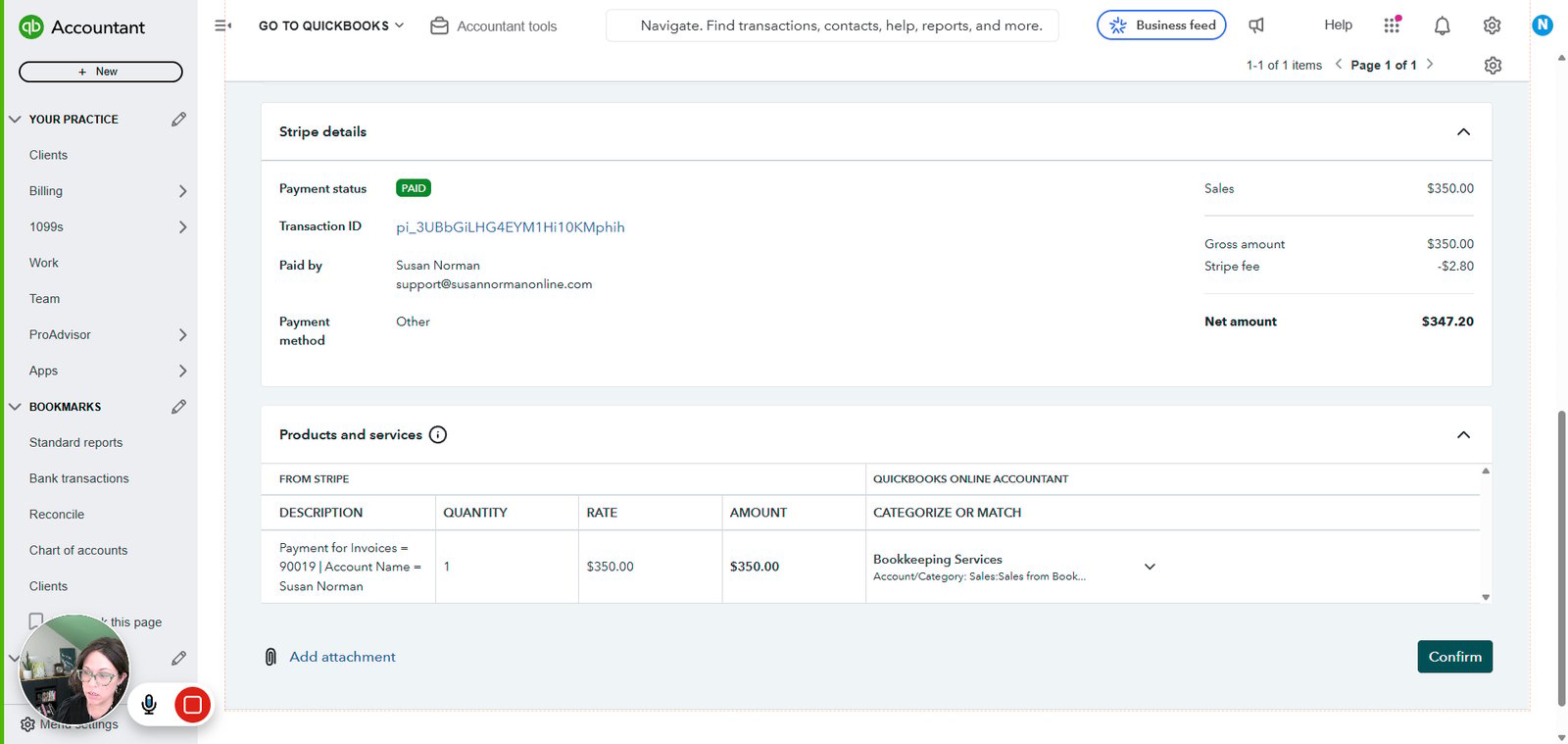
Task: Edit the Bookmarks section with the pencil icon
Action: click(178, 407)
